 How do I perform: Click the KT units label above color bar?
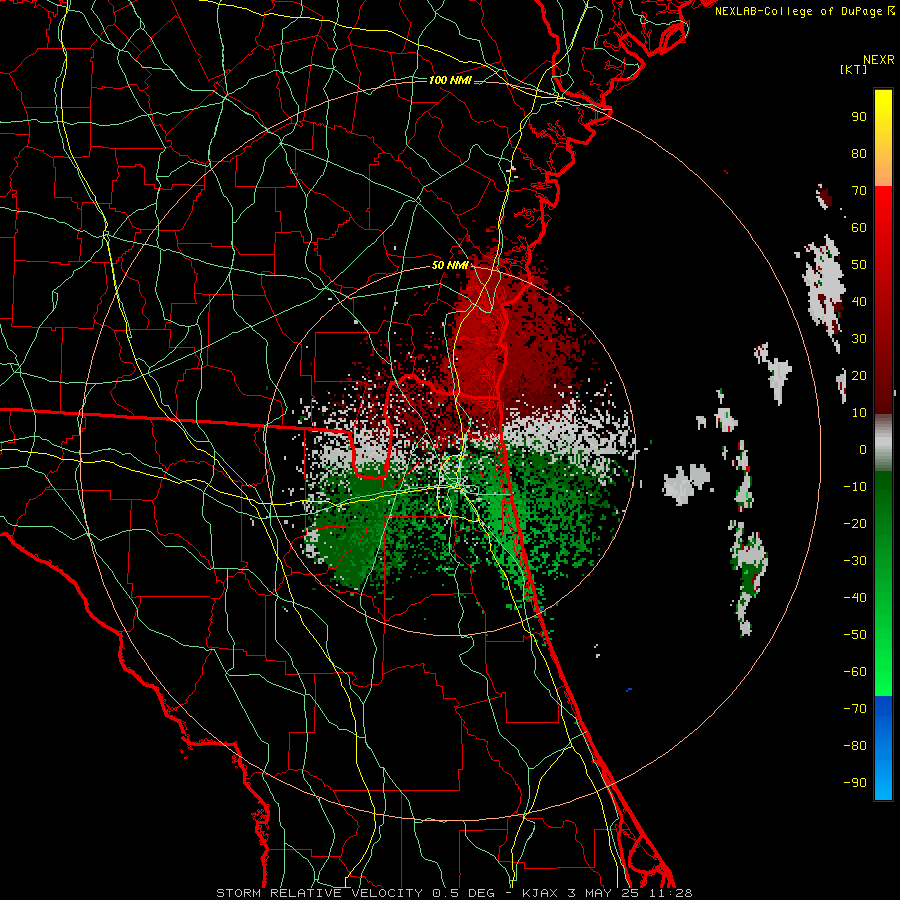(854, 69)
